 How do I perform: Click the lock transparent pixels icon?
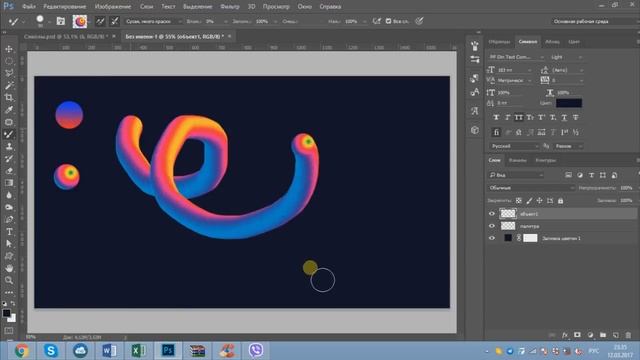tap(518, 201)
